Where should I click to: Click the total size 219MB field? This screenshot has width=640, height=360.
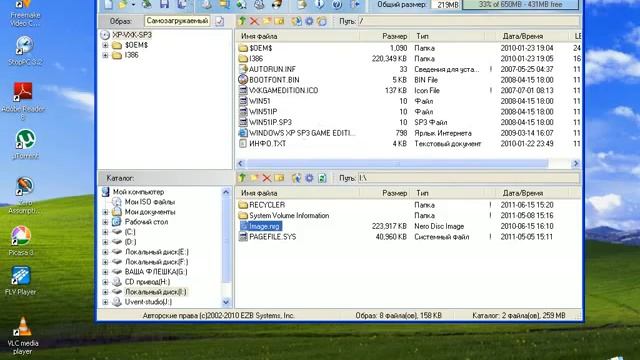pyautogui.click(x=446, y=4)
